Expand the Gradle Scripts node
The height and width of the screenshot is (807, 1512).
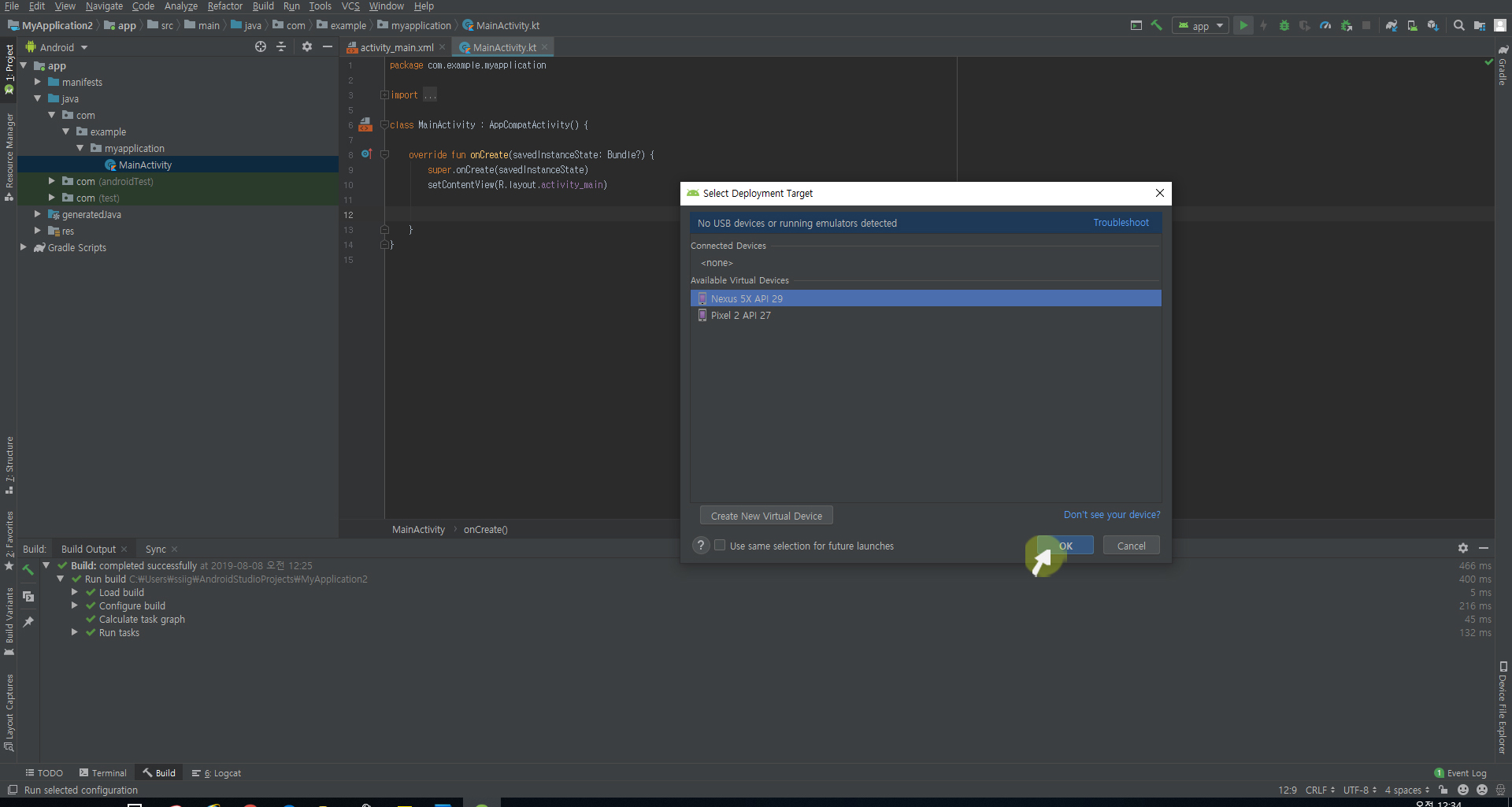click(24, 247)
